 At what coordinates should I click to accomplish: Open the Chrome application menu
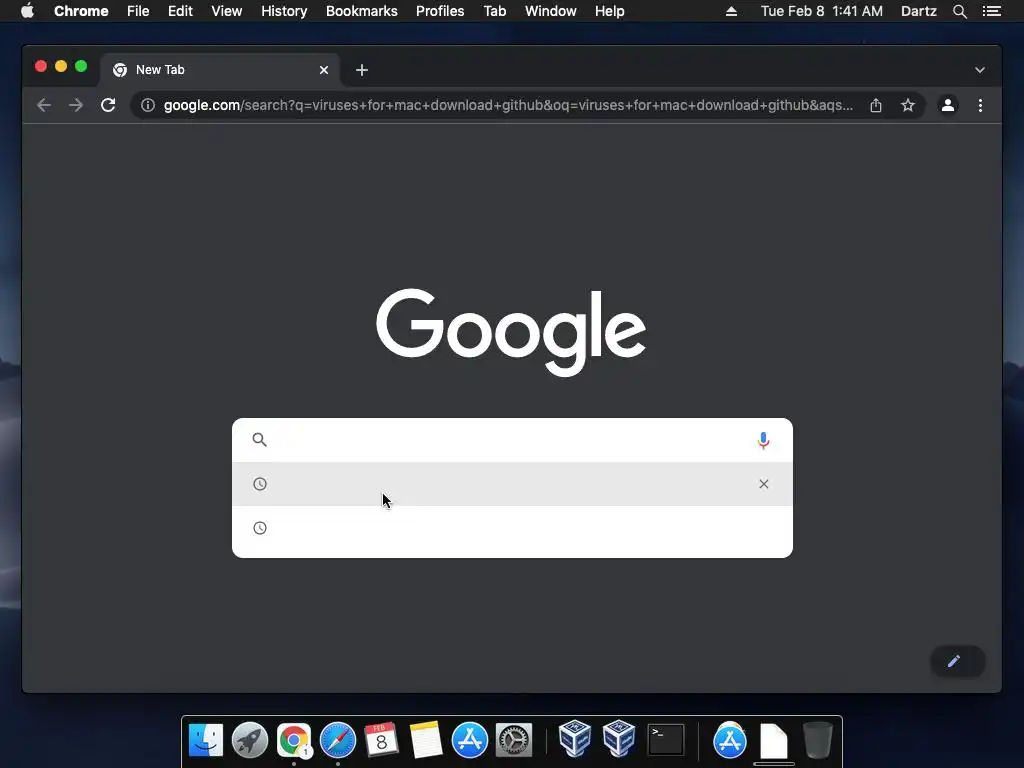coord(81,11)
